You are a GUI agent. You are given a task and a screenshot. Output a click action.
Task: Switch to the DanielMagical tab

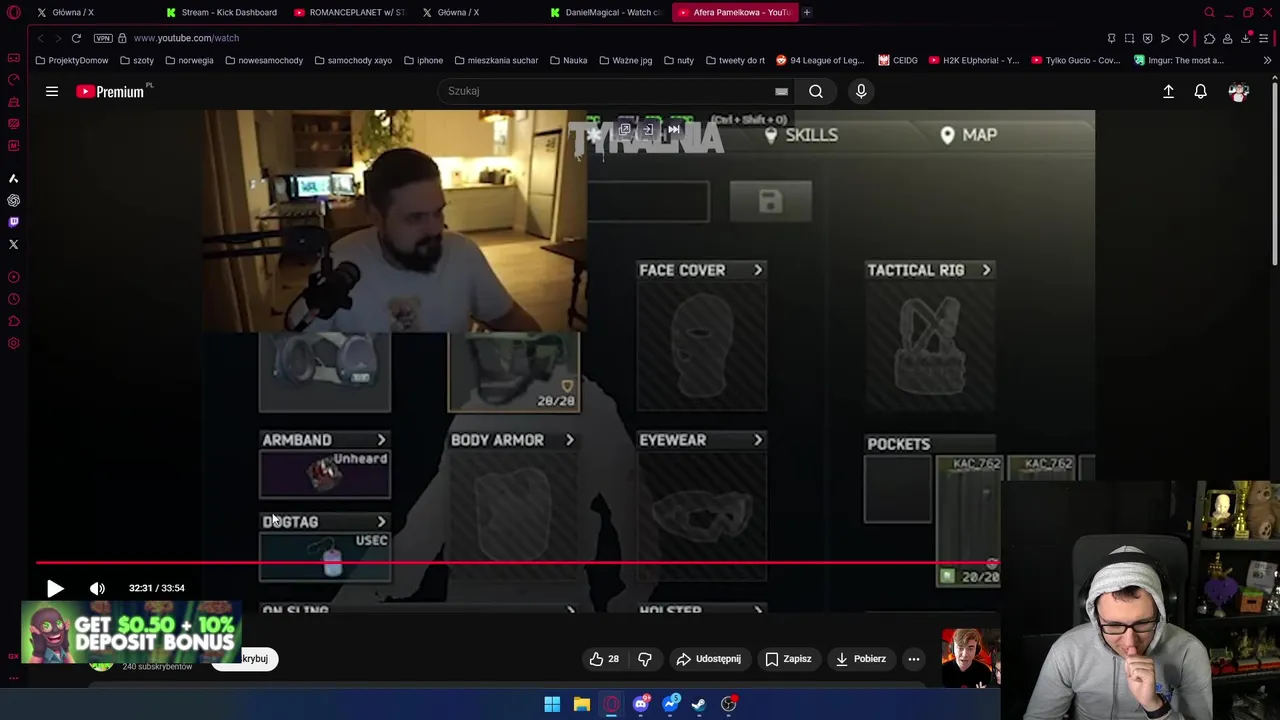coord(606,12)
